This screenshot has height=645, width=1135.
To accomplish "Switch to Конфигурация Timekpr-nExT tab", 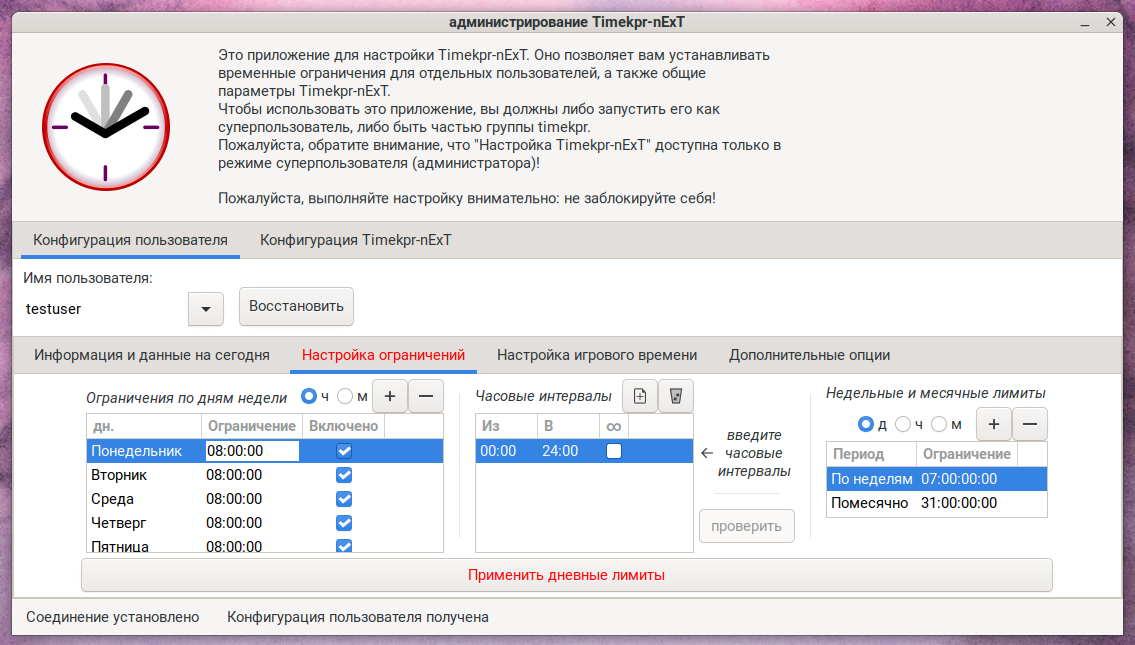I will (x=355, y=240).
